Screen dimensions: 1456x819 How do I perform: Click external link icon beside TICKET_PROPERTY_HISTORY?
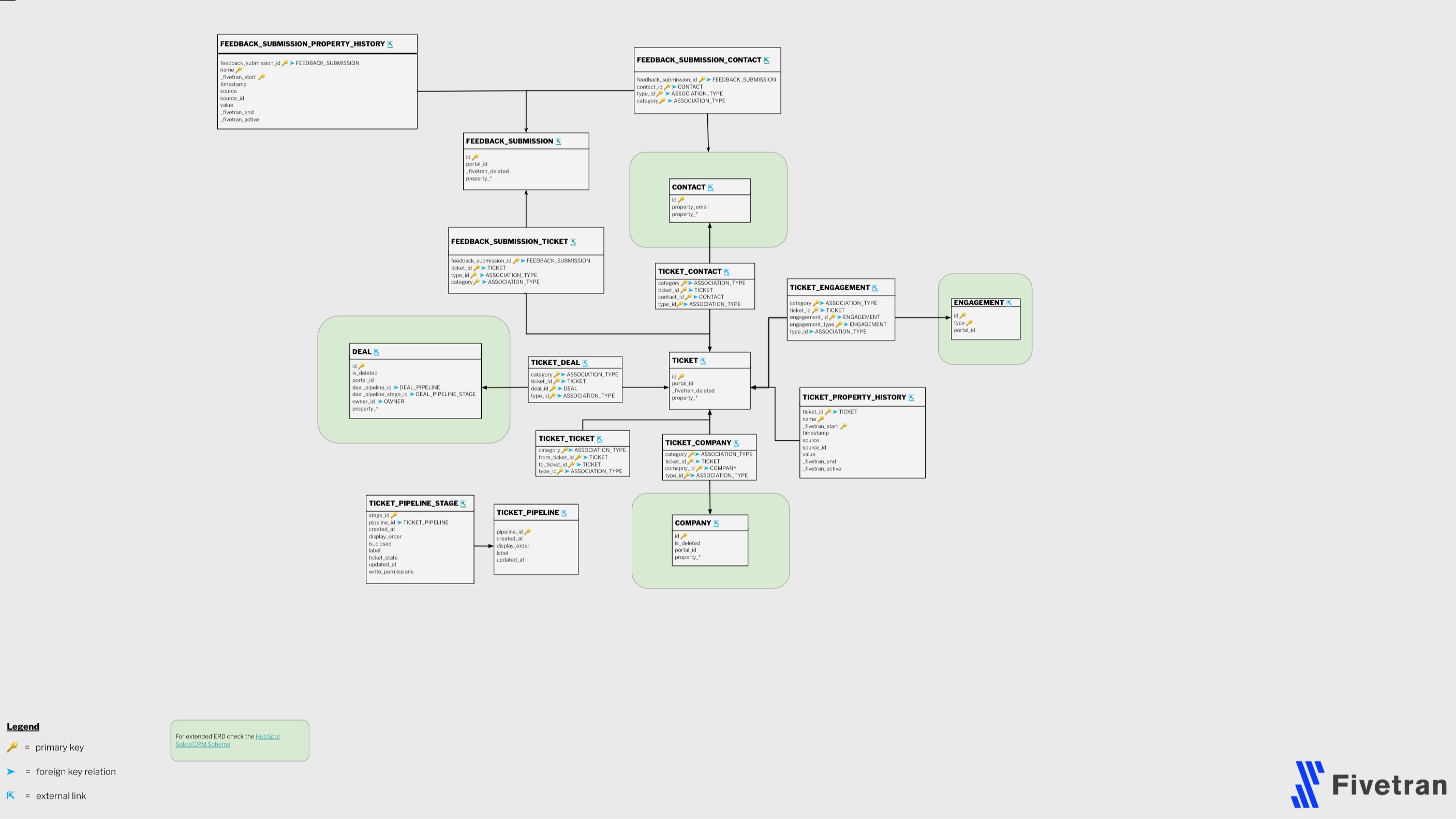[x=911, y=398]
